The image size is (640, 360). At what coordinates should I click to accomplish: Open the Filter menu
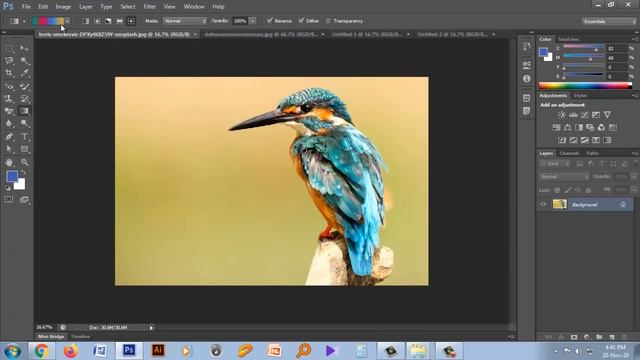[149, 7]
